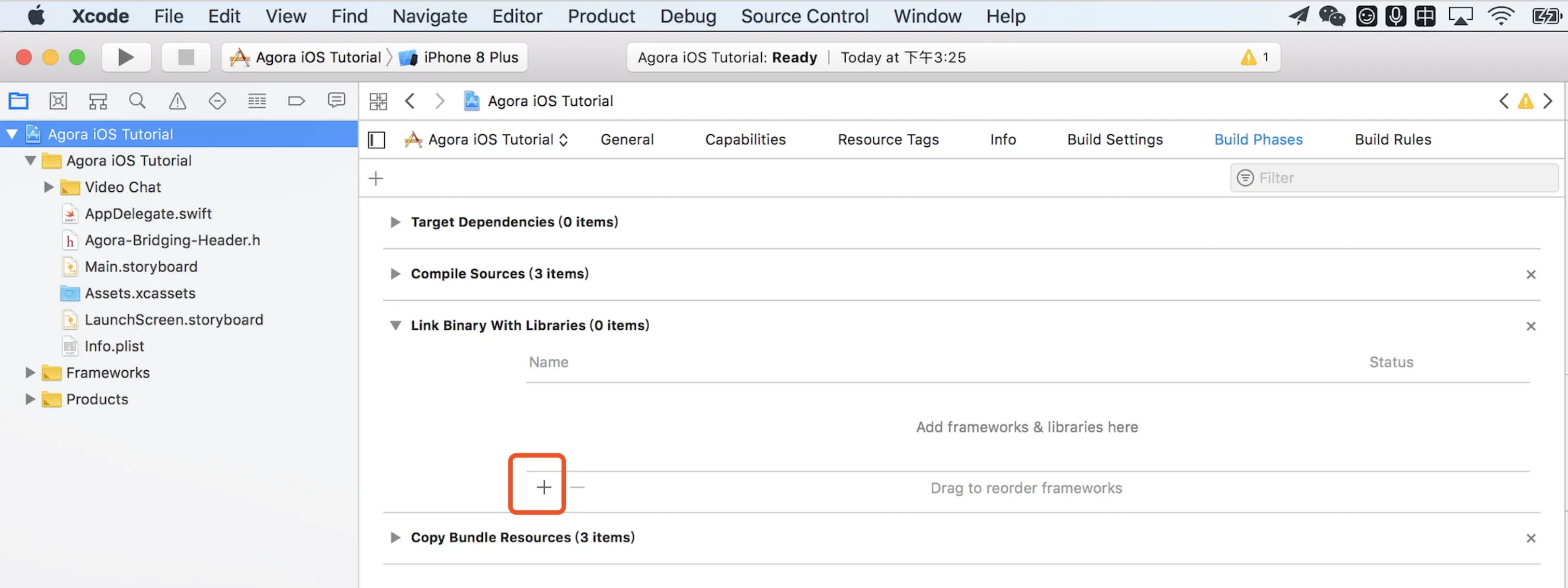Click the Run (play) button
Image resolution: width=1568 pixels, height=588 pixels.
pos(126,57)
